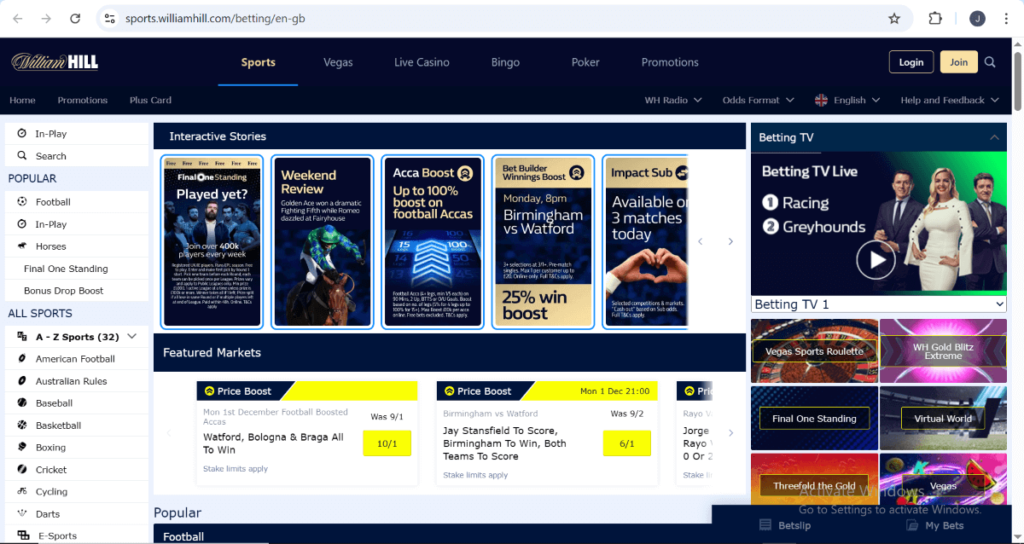
Task: Switch to the Live Casino tab
Action: (x=422, y=63)
